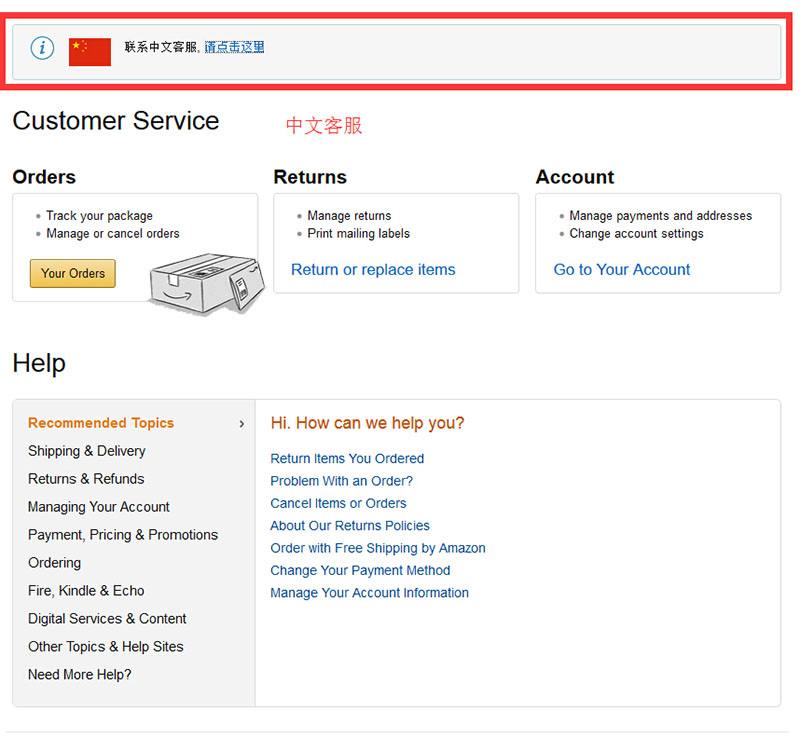Viewport: 800px width, 738px height.
Task: Open Problem With an Order? link
Action: 341,481
